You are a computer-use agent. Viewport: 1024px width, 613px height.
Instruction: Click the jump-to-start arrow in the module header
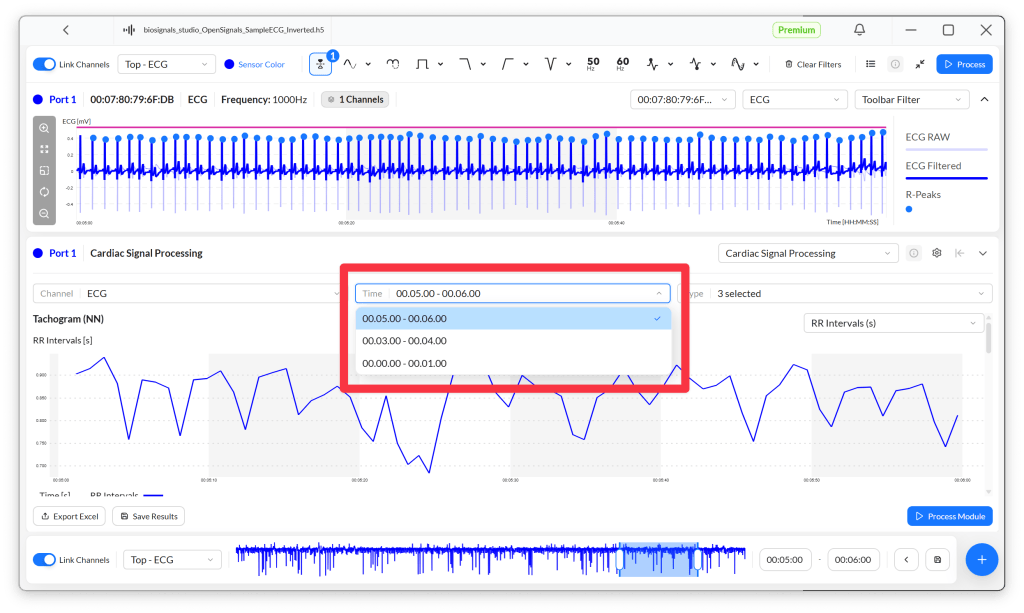(x=959, y=253)
